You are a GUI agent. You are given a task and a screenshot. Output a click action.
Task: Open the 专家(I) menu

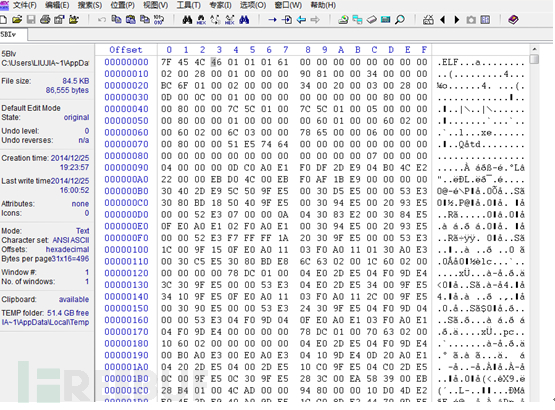point(220,5)
